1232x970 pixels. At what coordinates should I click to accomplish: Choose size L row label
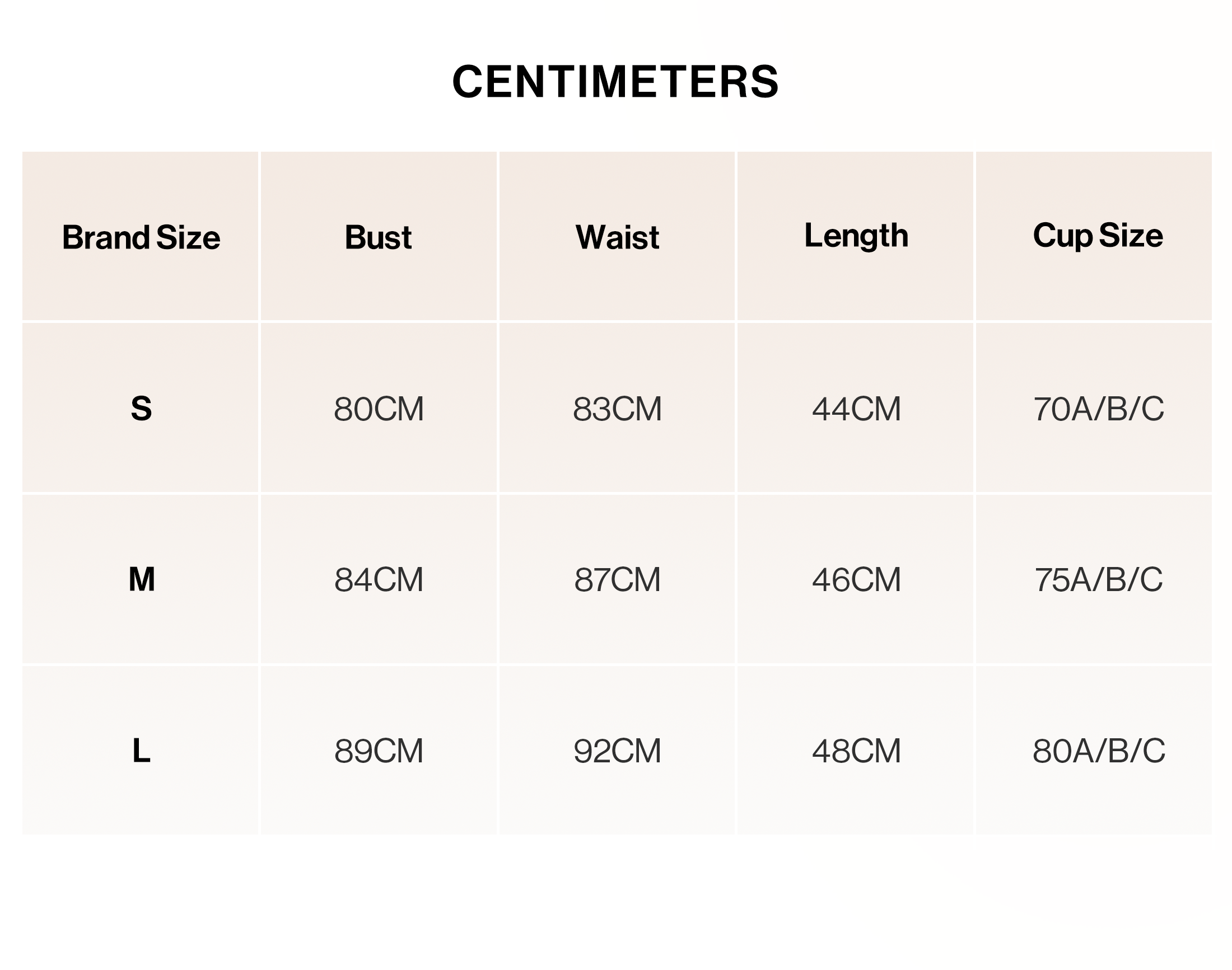[142, 751]
